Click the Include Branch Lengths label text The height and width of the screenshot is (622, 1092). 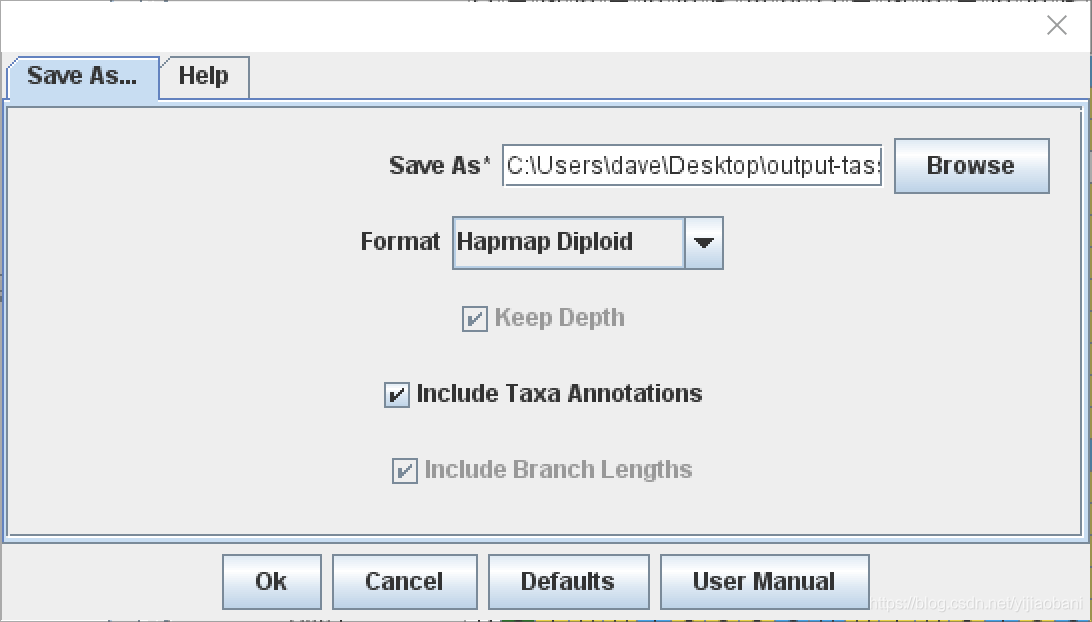click(x=558, y=470)
